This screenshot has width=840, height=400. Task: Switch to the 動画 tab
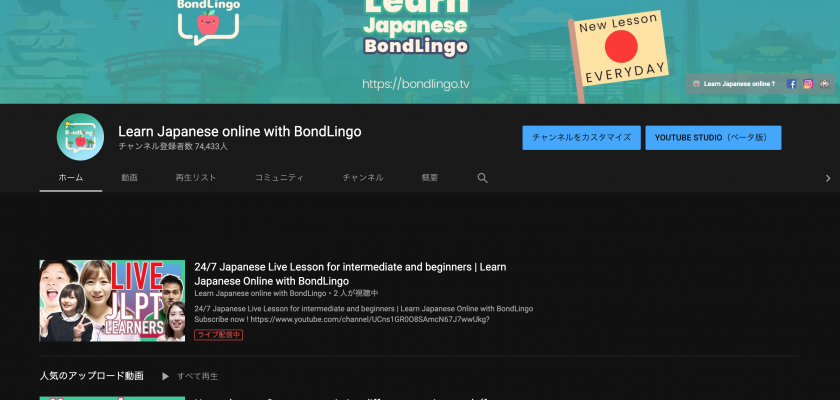[x=129, y=178]
